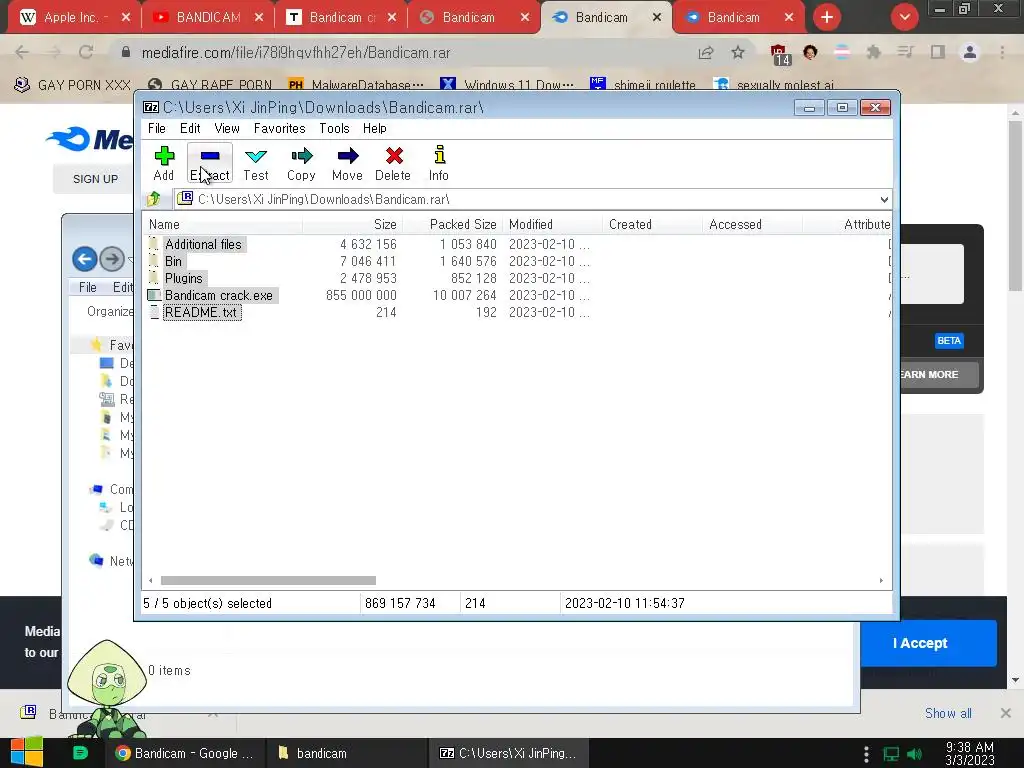
Task: Click the taskbar clock showing 9:38 AM
Action: (969, 754)
